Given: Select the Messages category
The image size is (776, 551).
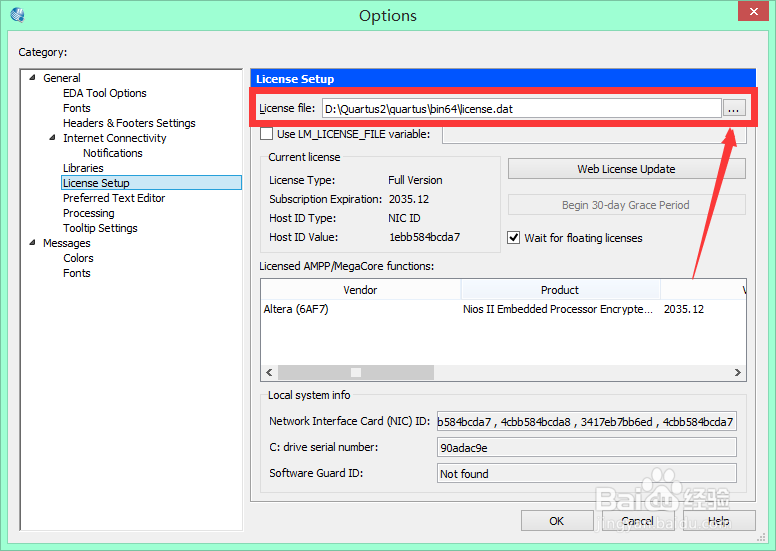Looking at the screenshot, I should [67, 243].
